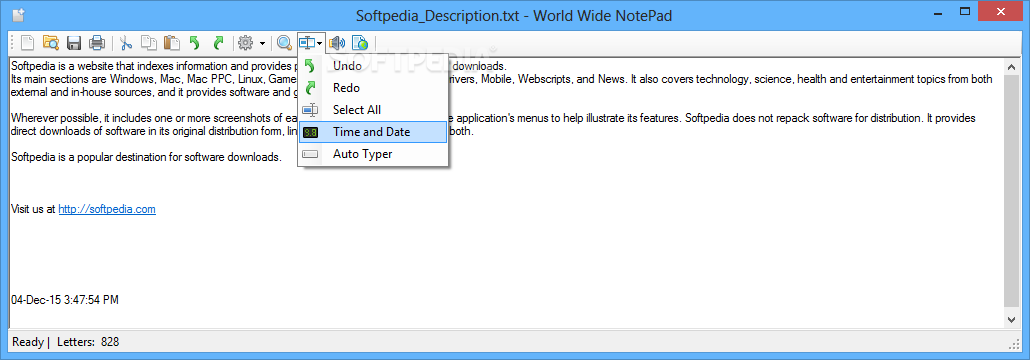The height and width of the screenshot is (360, 1030).
Task: Follow the http://softpedia.com hyperlink
Action: pos(107,210)
